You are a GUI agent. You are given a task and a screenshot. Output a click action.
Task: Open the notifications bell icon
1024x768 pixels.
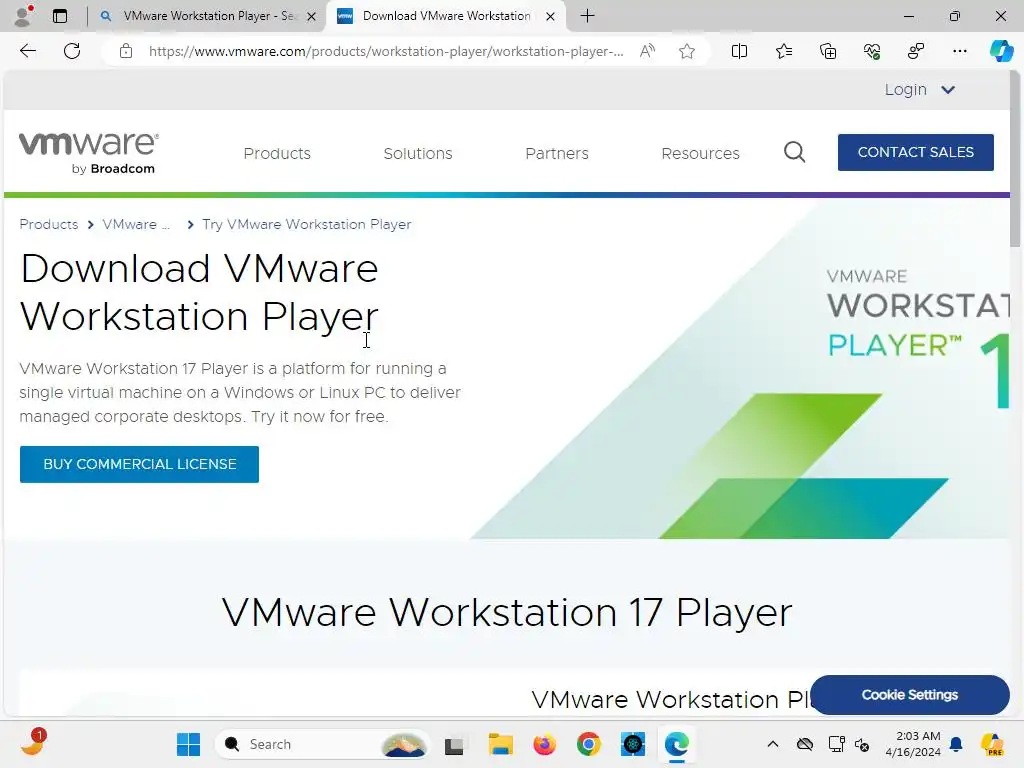tap(956, 744)
